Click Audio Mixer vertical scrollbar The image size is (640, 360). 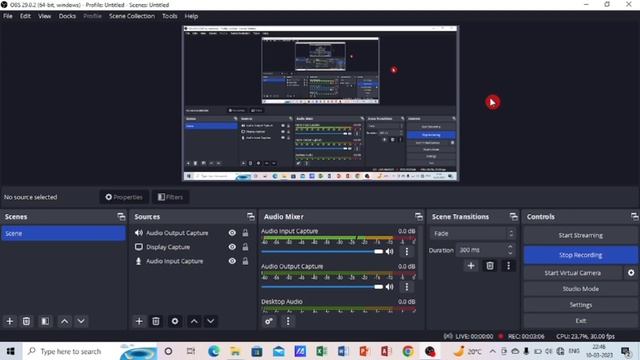pos(421,253)
